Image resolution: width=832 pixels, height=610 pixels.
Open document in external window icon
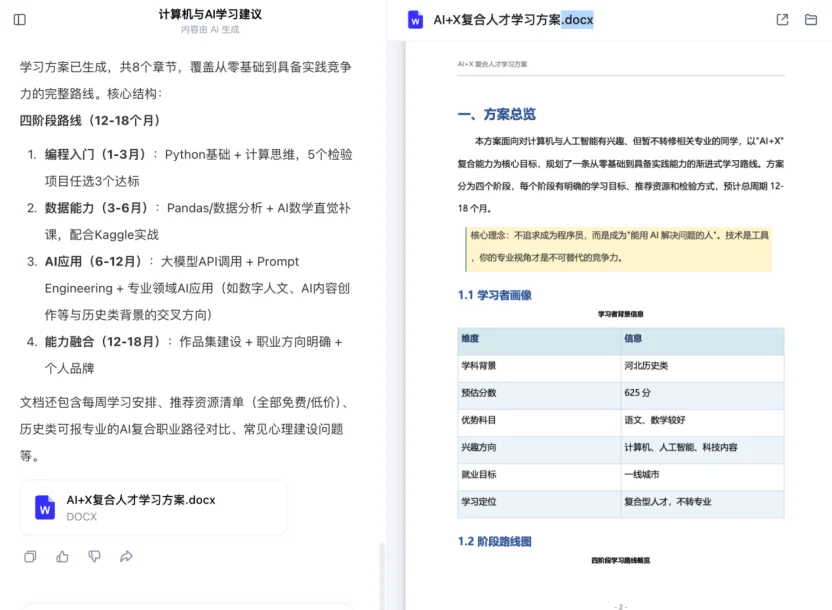(782, 20)
